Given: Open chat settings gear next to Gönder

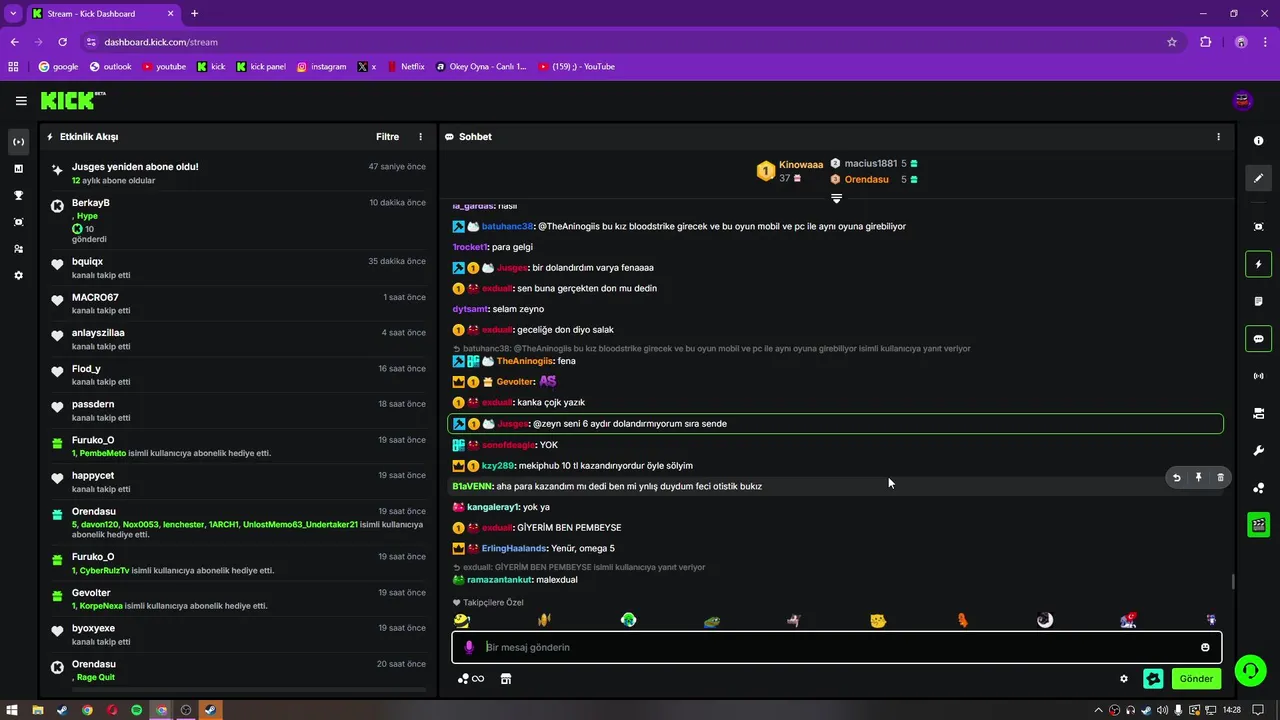Looking at the screenshot, I should pos(1124,679).
